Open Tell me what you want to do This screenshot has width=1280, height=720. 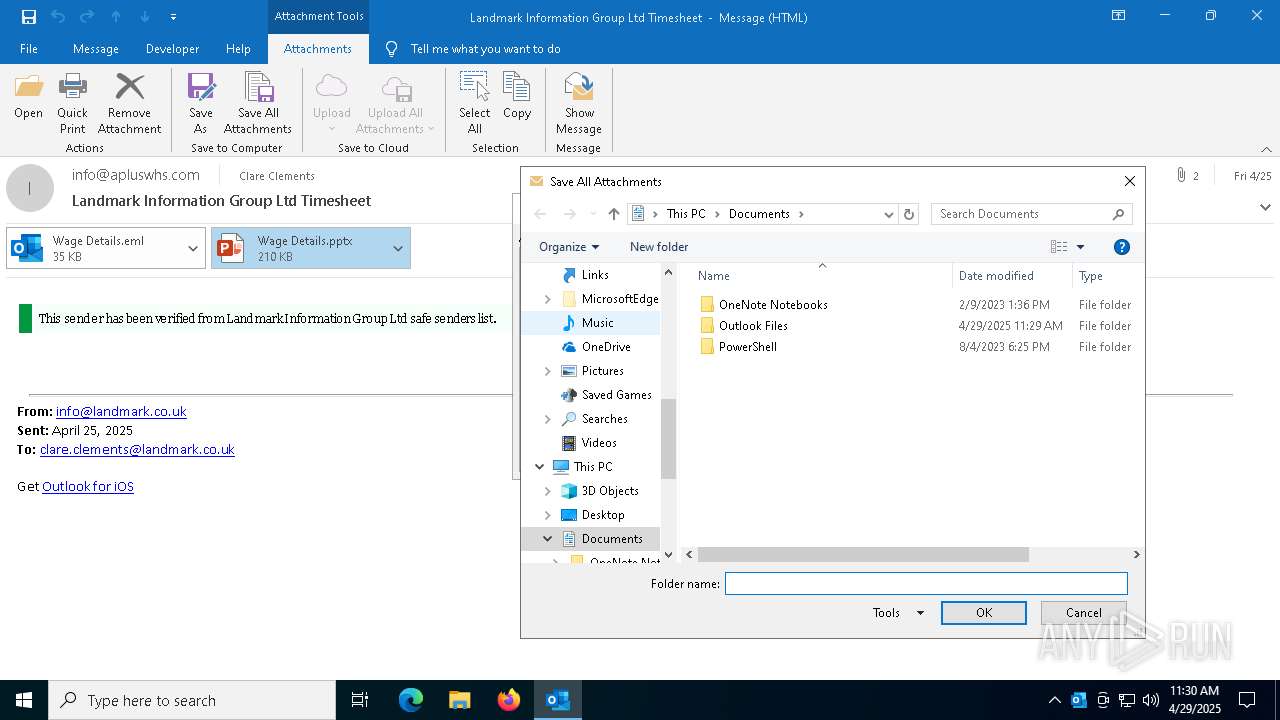[473, 49]
